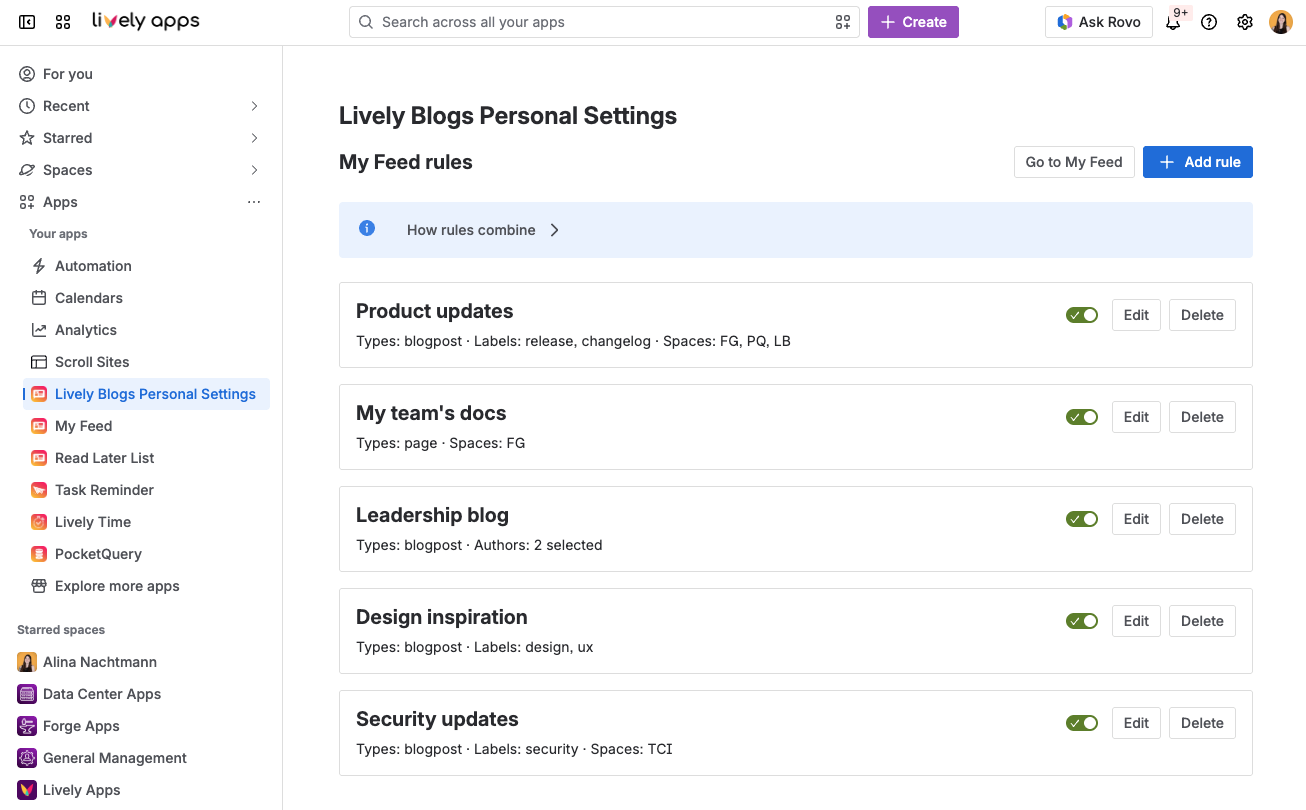Go to For you in sidebar

(x=140, y=74)
